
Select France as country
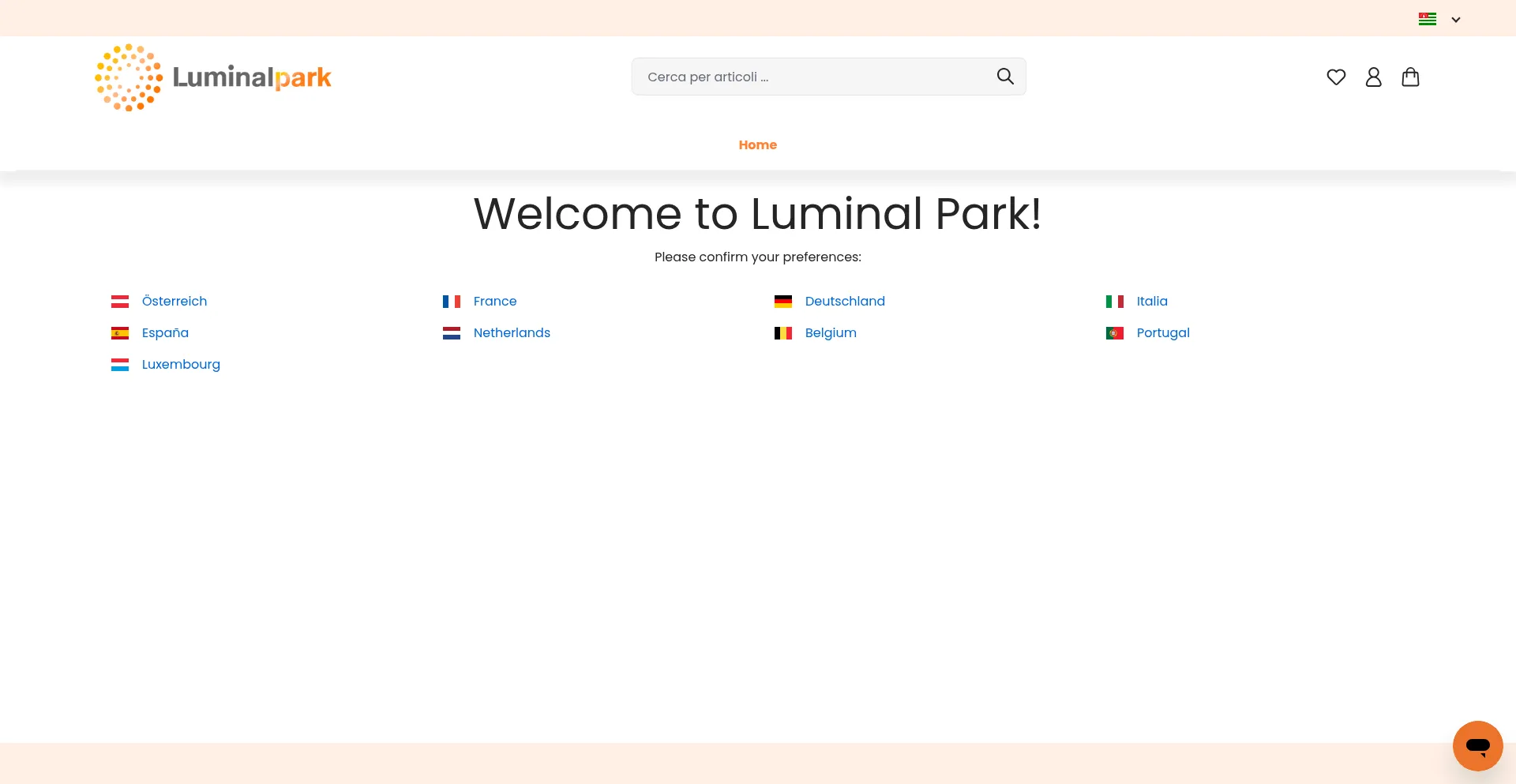coord(494,302)
